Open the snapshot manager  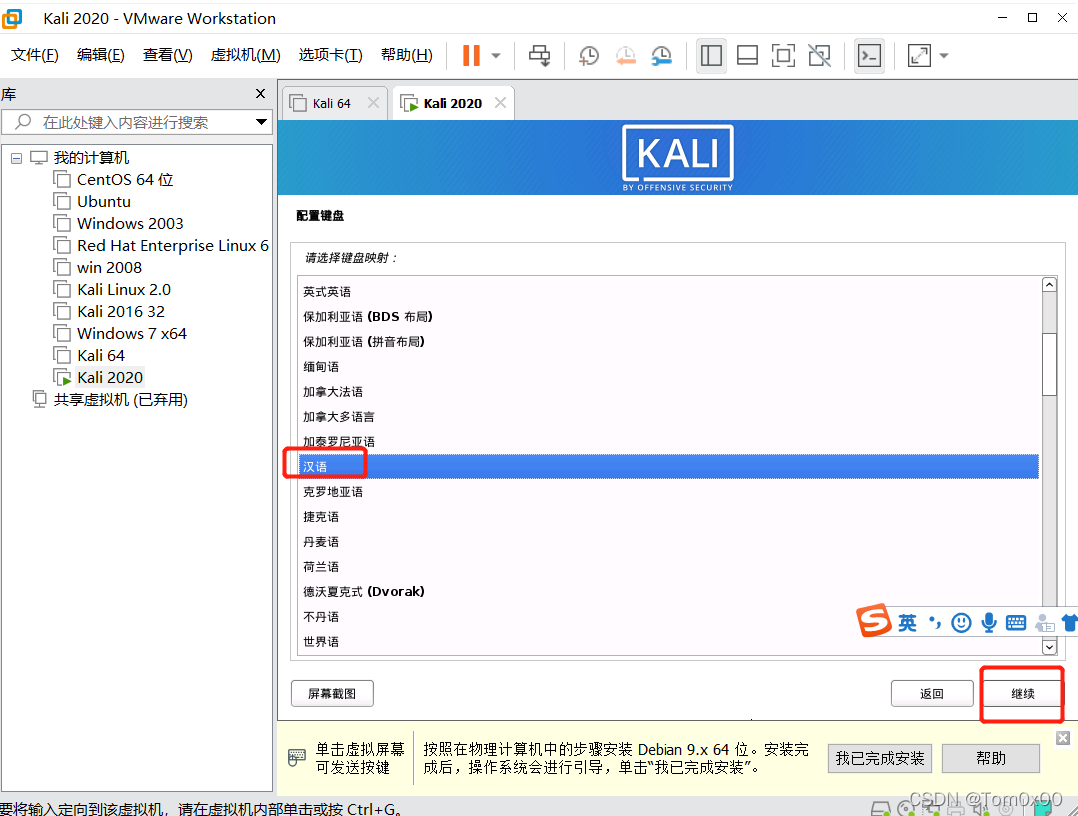tap(661, 56)
